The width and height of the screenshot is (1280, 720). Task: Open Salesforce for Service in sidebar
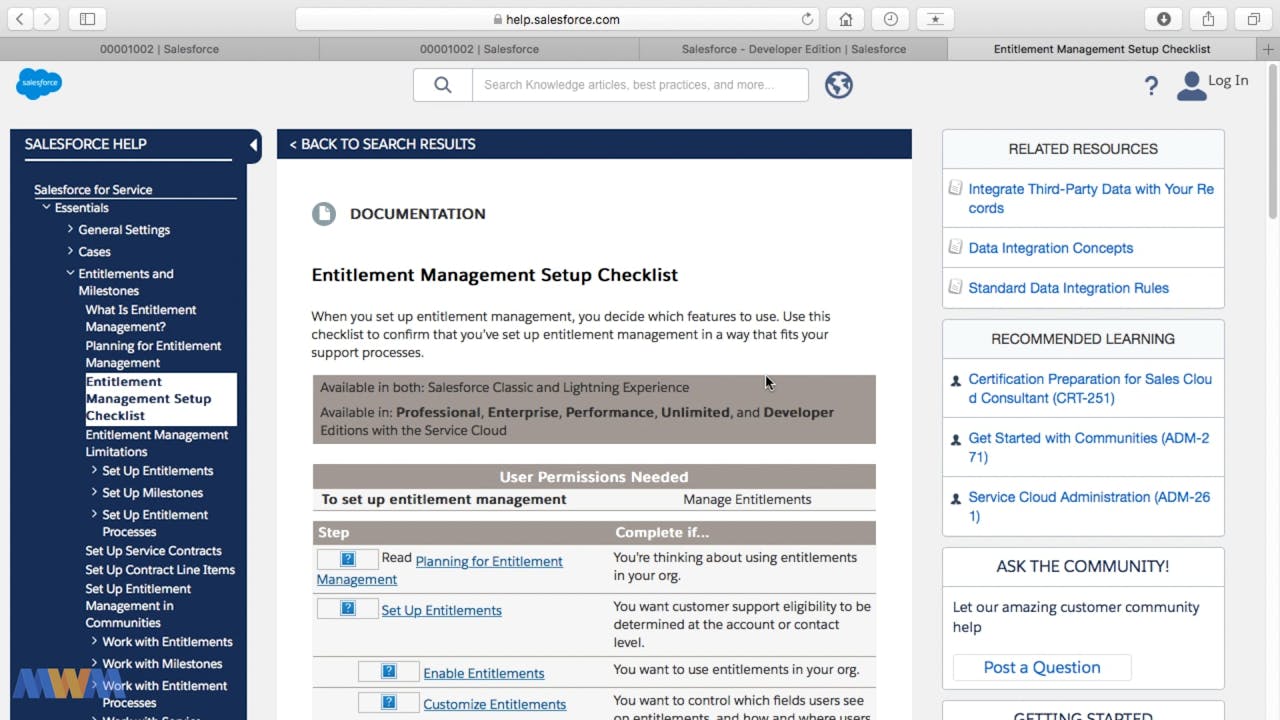coord(93,189)
